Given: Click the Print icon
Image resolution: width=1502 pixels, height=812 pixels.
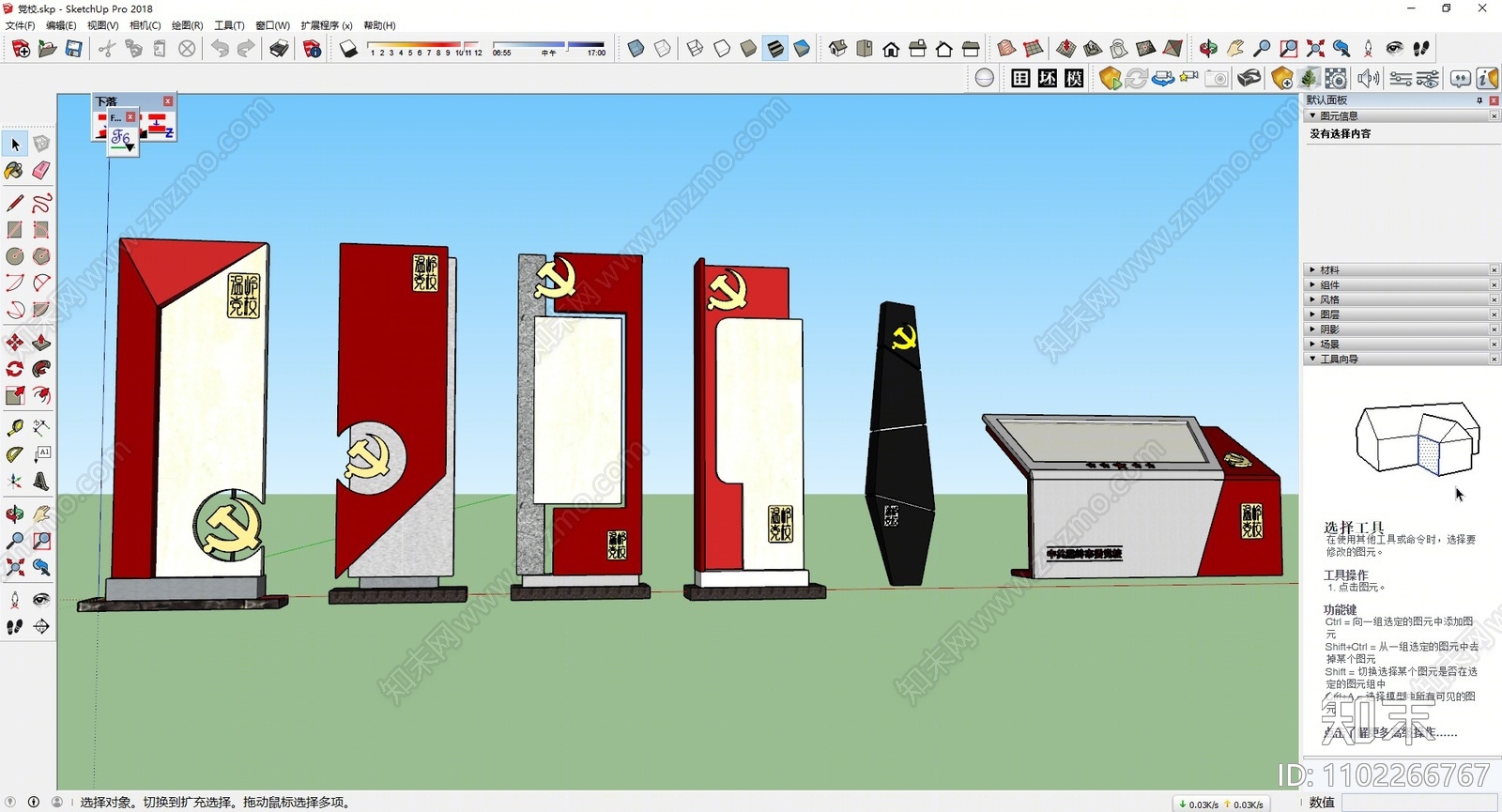Looking at the screenshot, I should point(279,48).
